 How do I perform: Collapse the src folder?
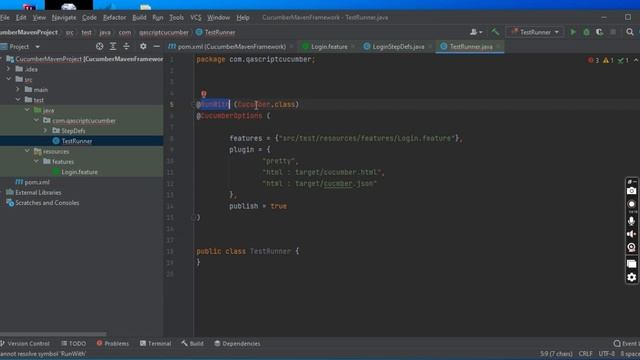[x=9, y=79]
